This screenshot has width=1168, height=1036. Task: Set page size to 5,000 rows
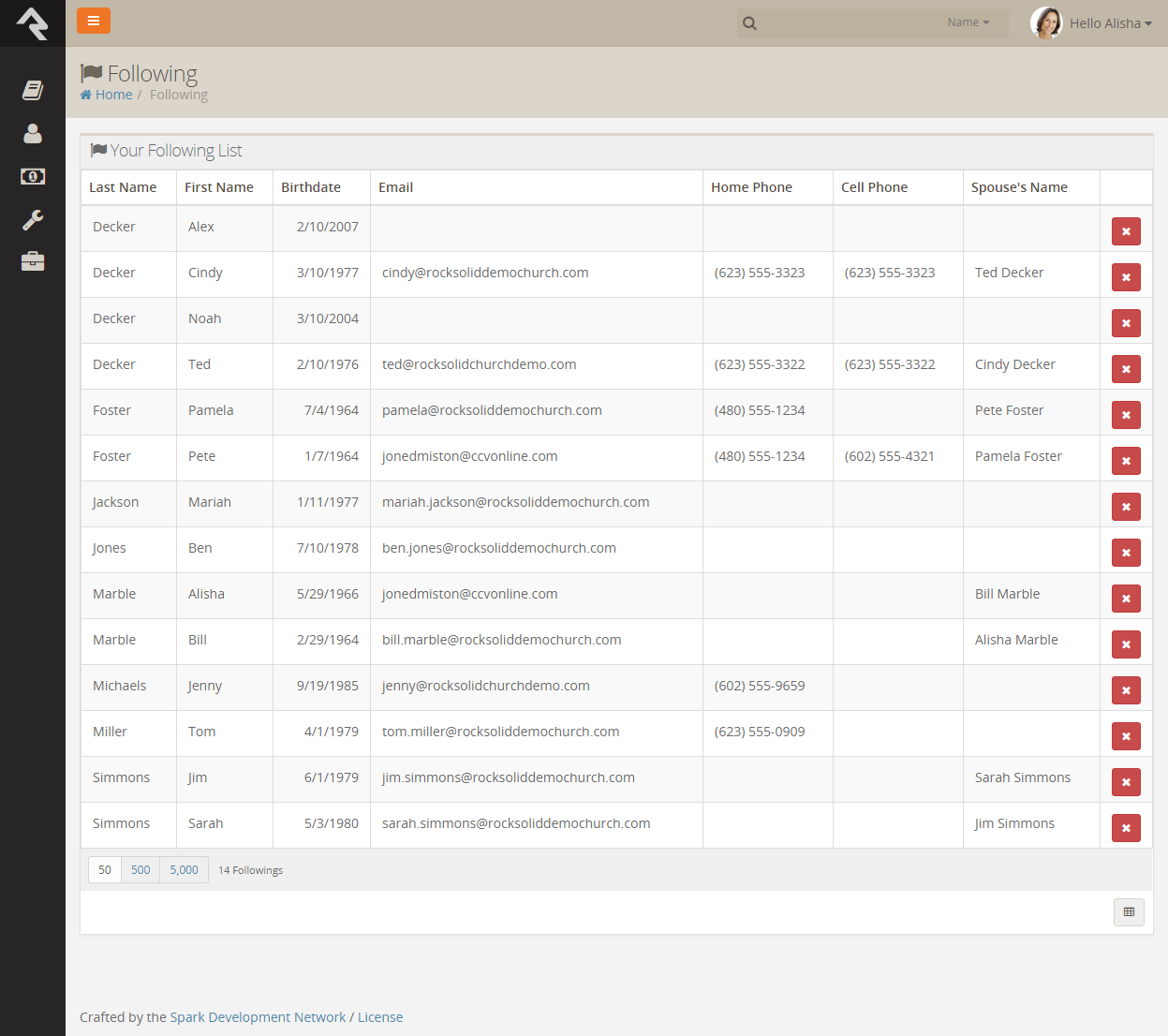point(184,870)
